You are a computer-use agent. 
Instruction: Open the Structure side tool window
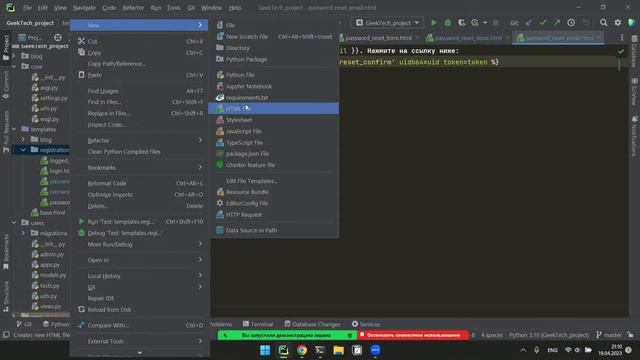(6, 296)
